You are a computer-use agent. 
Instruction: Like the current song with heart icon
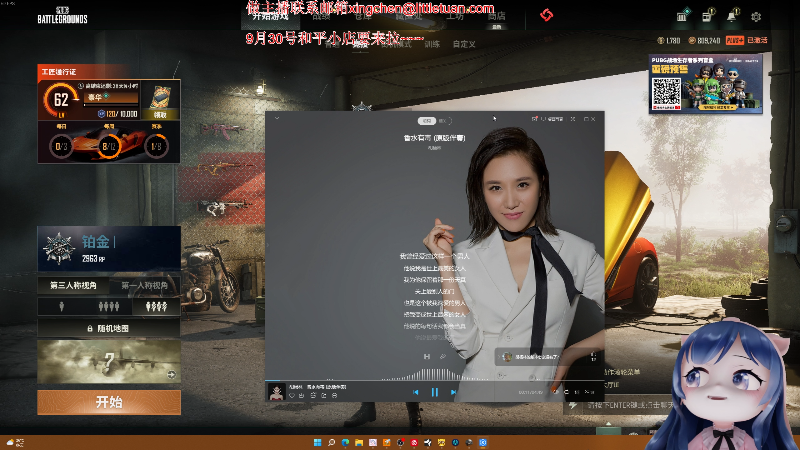pyautogui.click(x=292, y=395)
